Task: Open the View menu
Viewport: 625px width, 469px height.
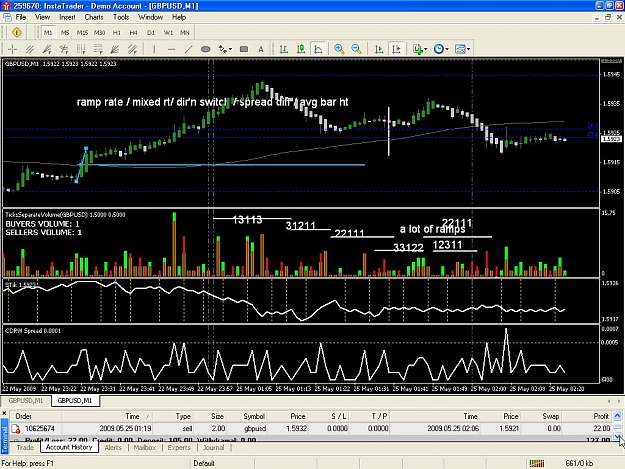Action: tap(42, 17)
